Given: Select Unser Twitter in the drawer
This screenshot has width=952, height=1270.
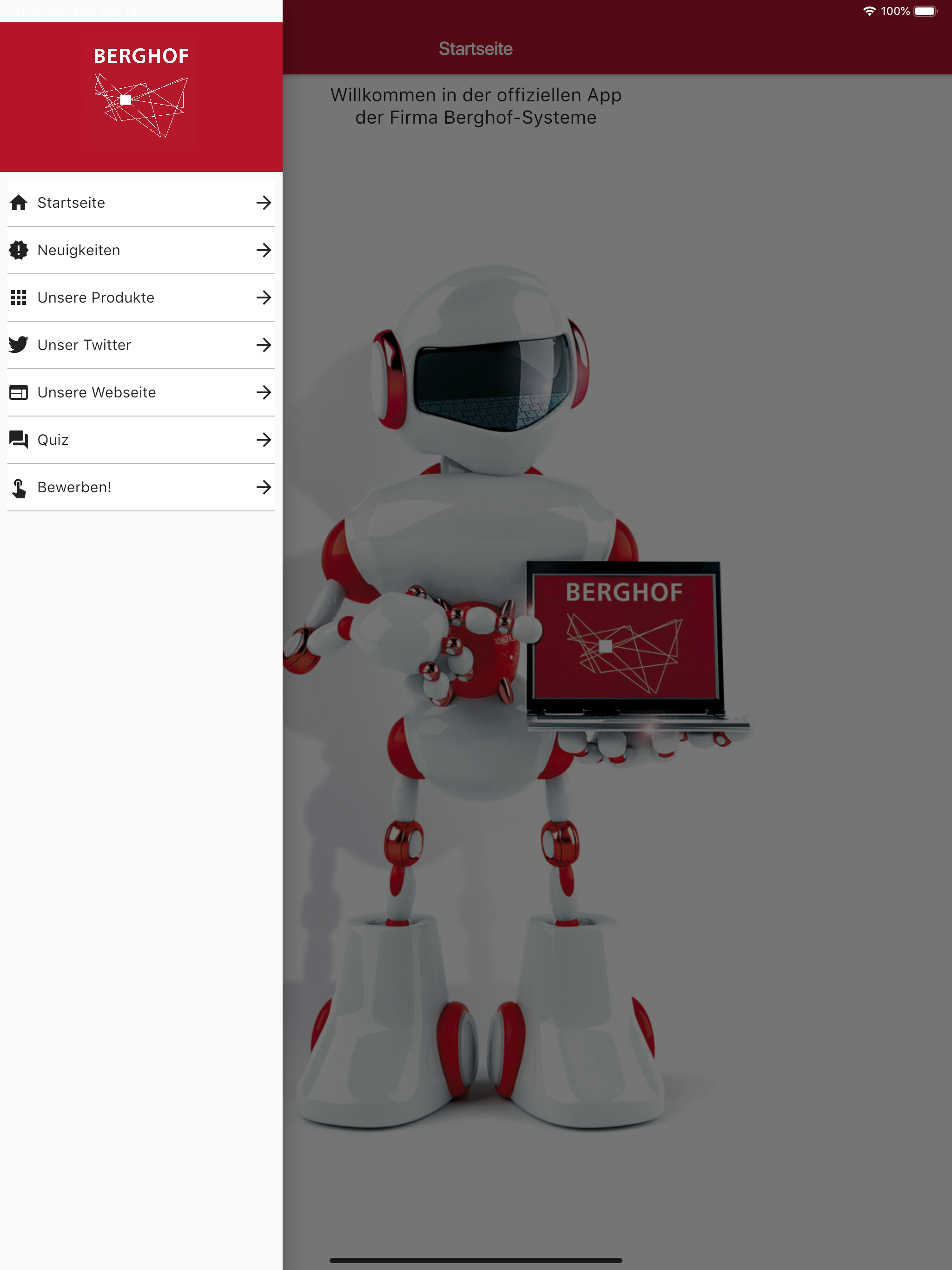Looking at the screenshot, I should (x=141, y=345).
